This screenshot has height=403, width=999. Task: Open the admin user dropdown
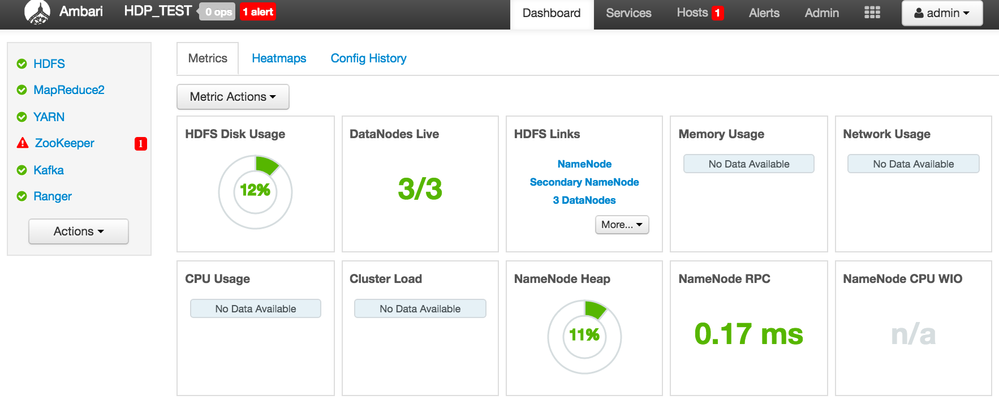[x=943, y=13]
